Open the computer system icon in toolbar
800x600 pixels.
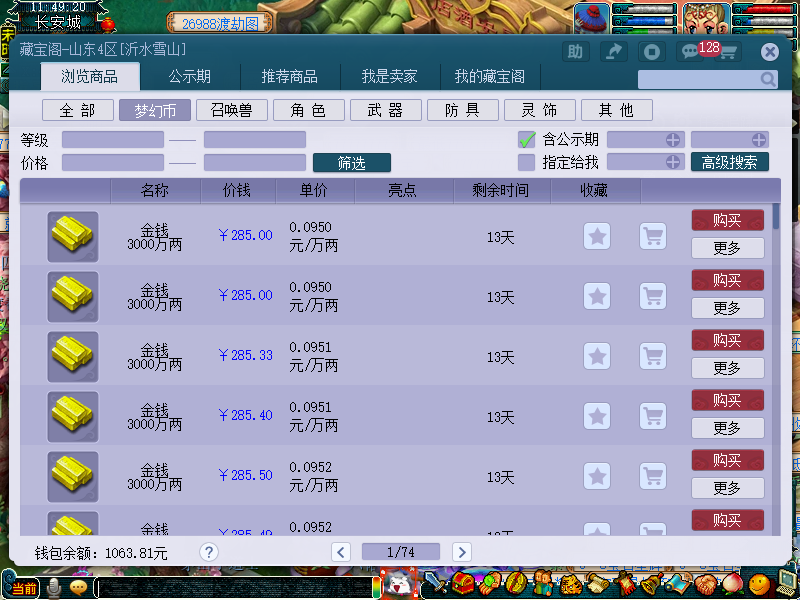pos(787,583)
